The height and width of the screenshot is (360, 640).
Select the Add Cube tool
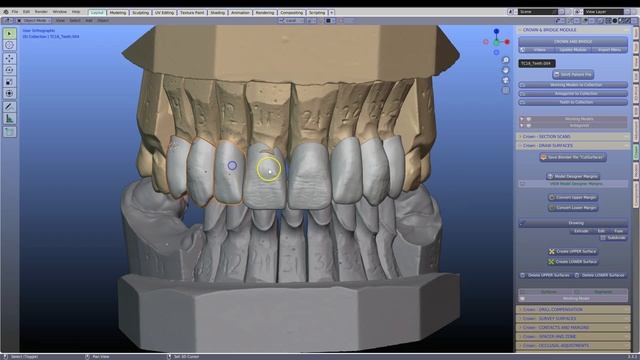tap(9, 131)
